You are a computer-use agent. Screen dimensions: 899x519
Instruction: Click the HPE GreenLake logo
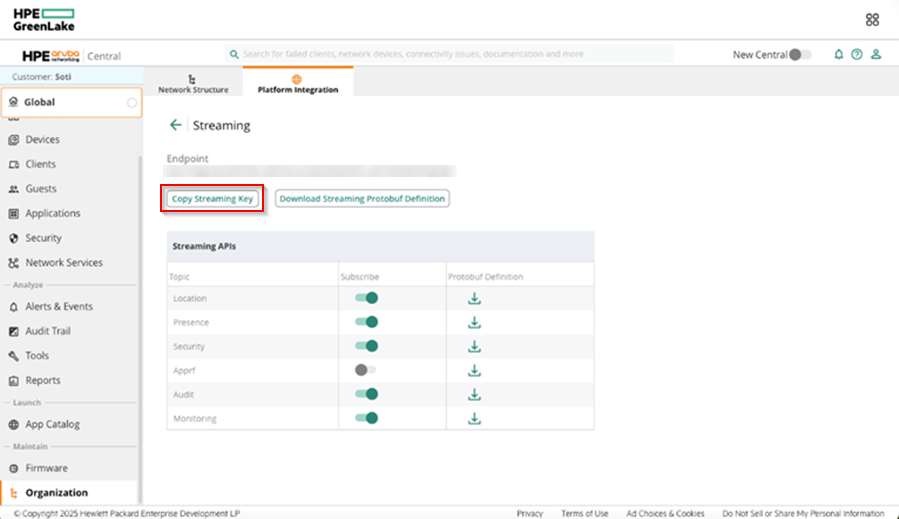(x=44, y=20)
